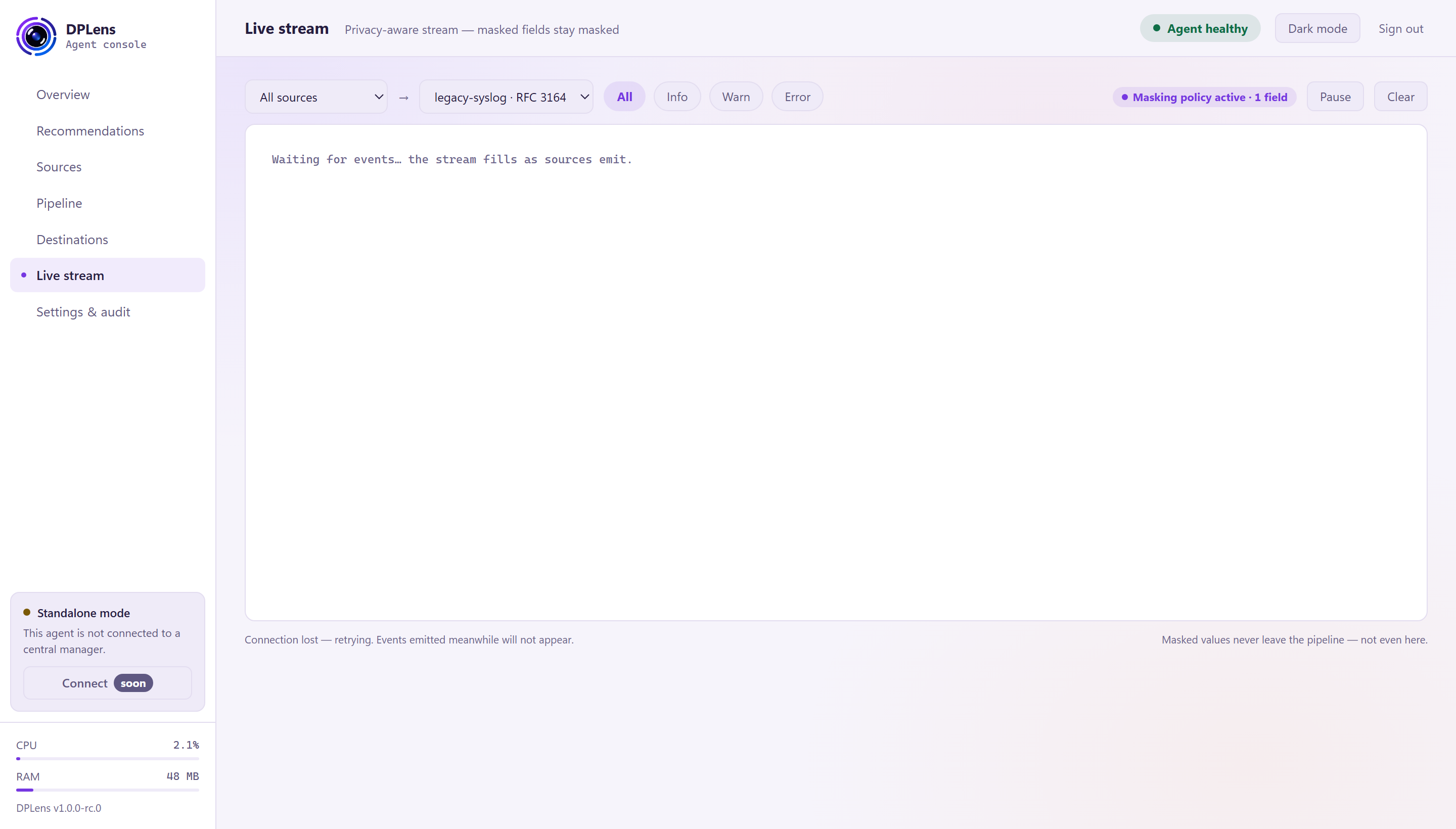The height and width of the screenshot is (829, 1456).
Task: Click the 'Masked values never leave the pipeline' note
Action: tap(1294, 639)
